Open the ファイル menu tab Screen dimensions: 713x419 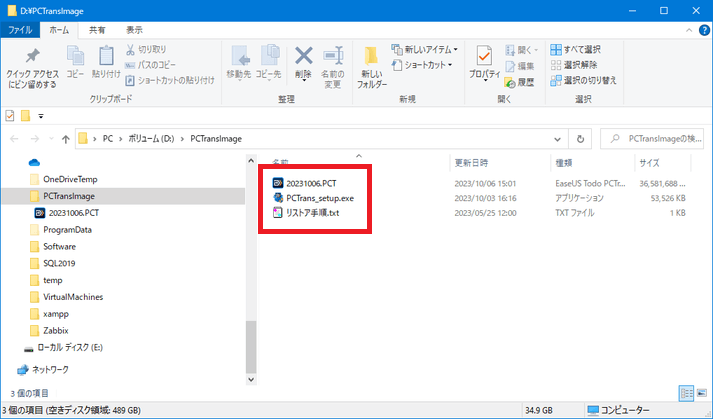[20, 31]
